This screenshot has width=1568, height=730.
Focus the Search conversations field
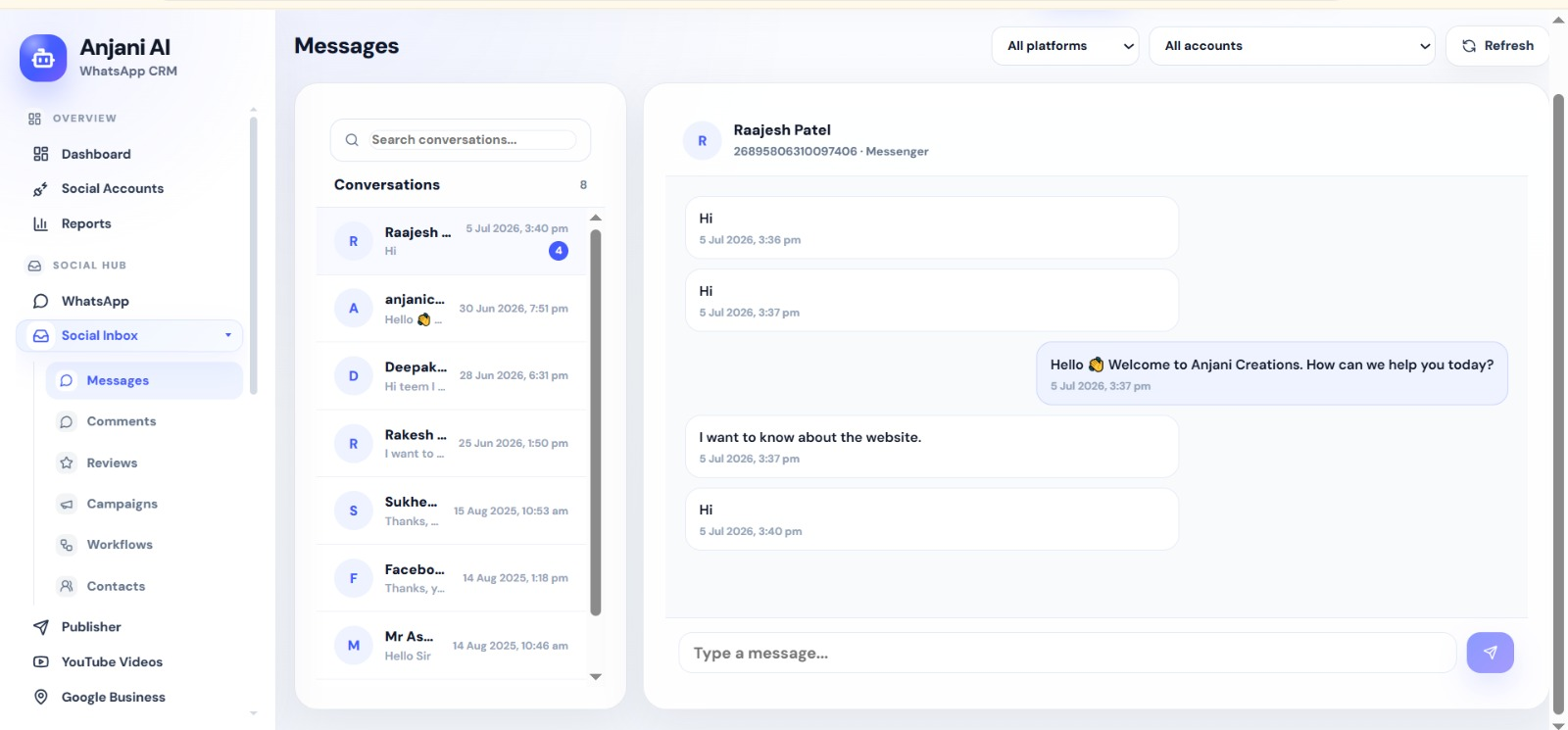[x=461, y=140]
